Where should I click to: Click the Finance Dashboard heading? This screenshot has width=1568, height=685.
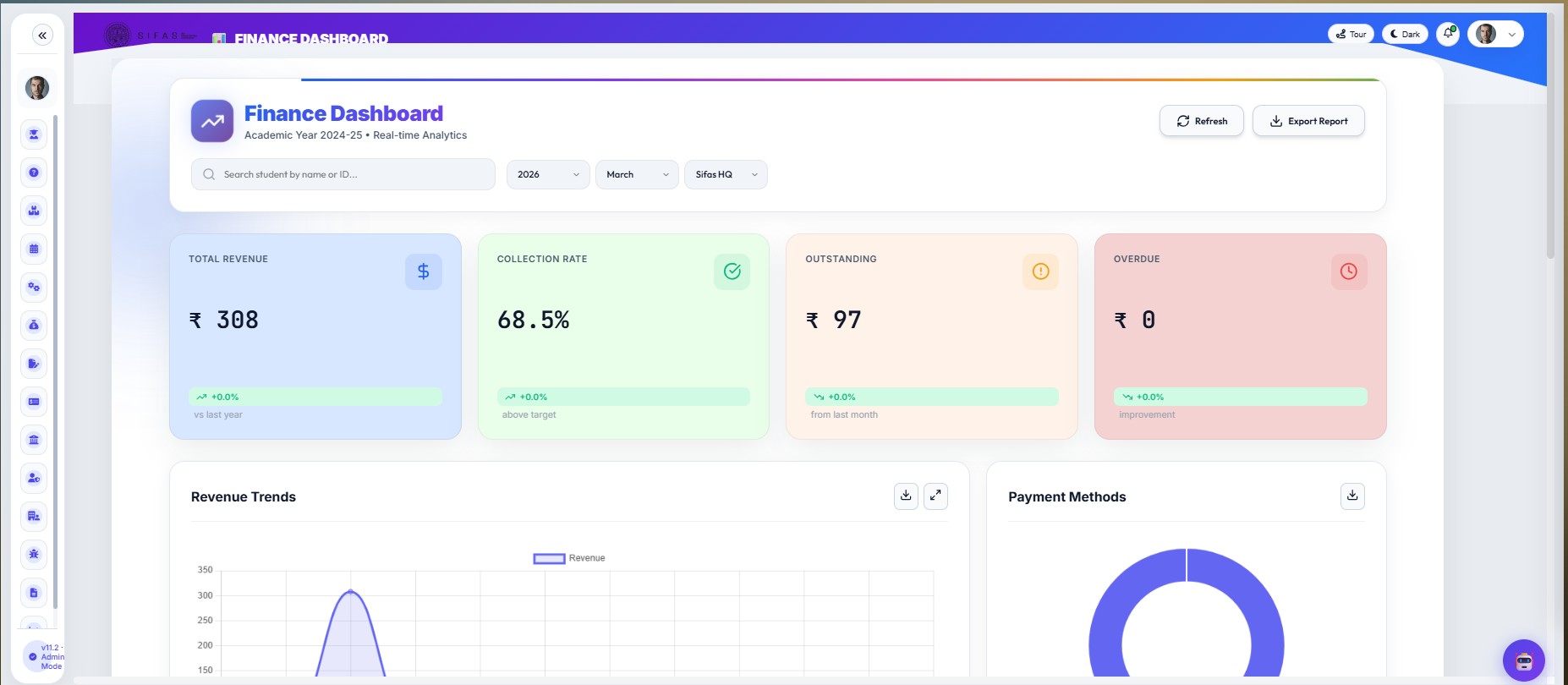pyautogui.click(x=343, y=113)
